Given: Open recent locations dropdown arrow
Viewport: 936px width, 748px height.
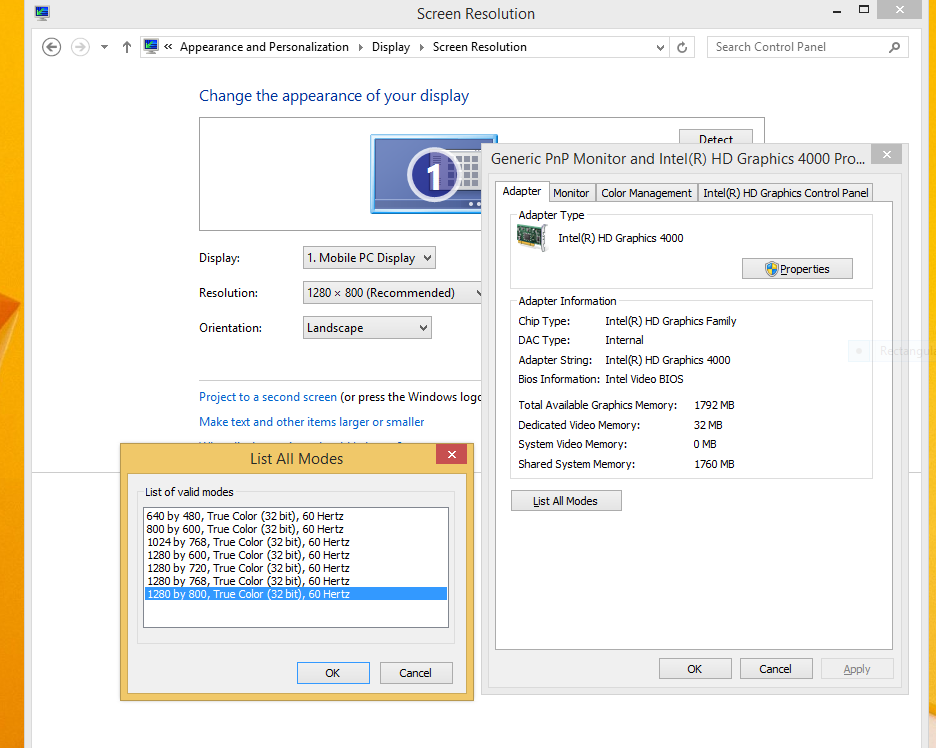Looking at the screenshot, I should click(x=104, y=47).
